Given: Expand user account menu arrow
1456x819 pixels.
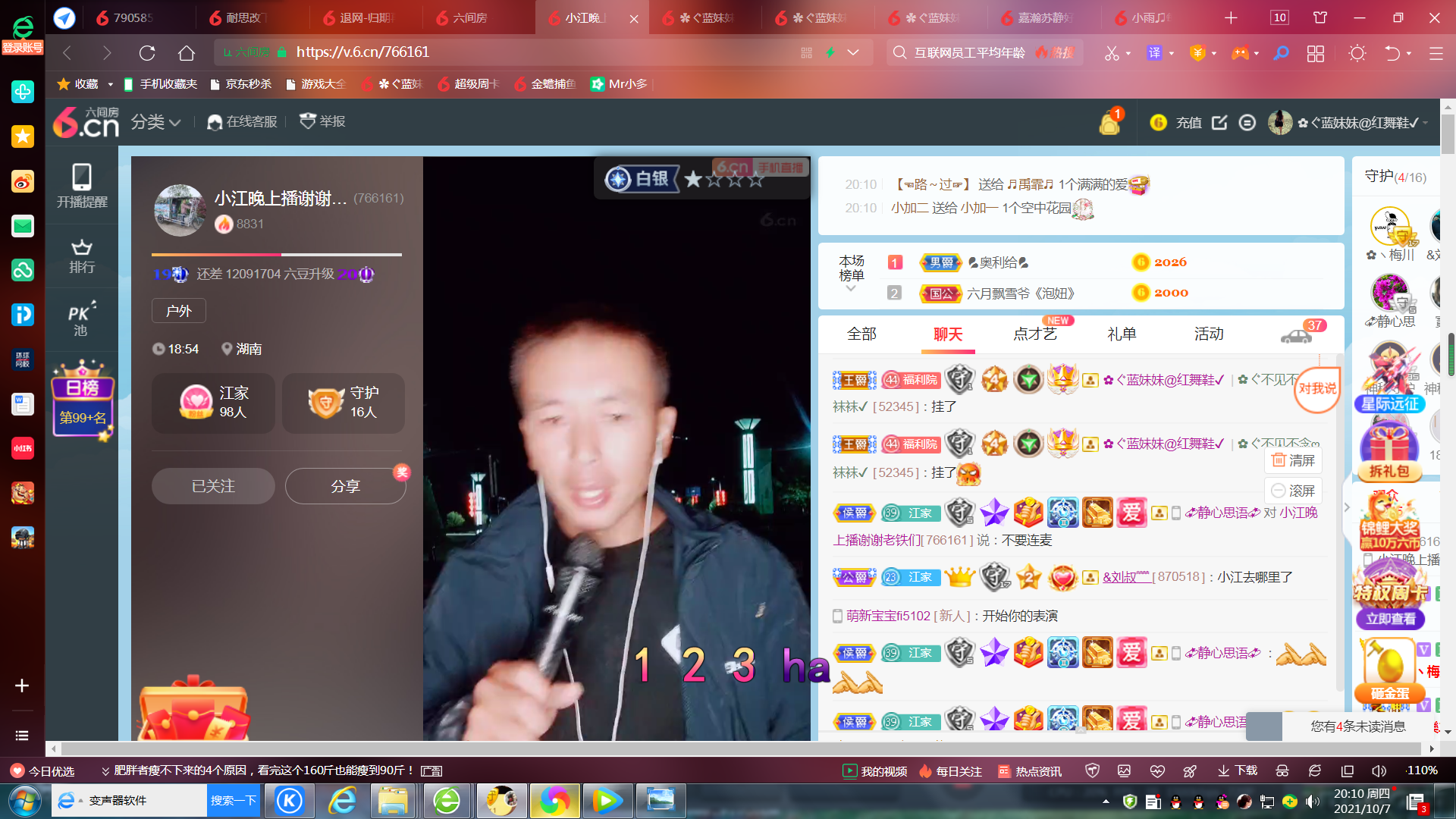Looking at the screenshot, I should pyautogui.click(x=1426, y=123).
